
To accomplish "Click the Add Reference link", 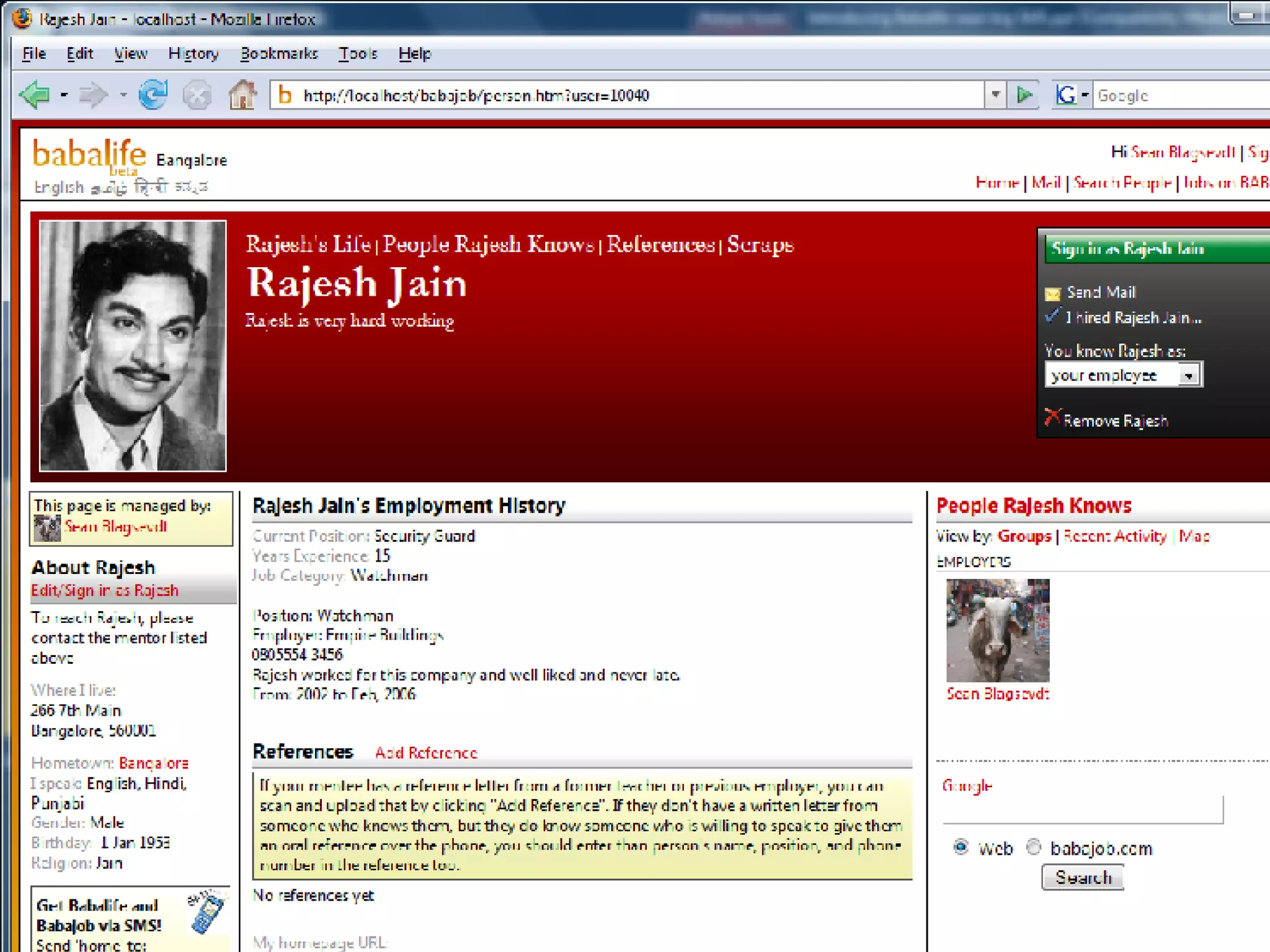I will 426,752.
